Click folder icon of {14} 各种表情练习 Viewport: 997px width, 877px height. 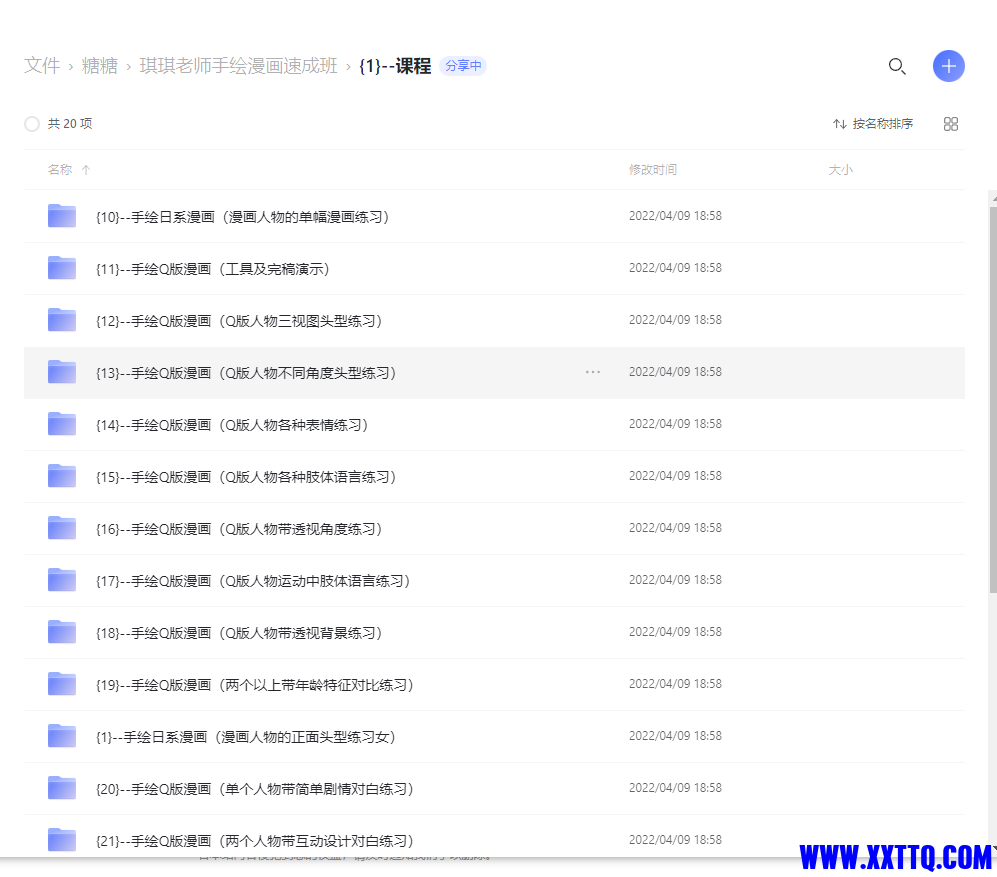[62, 424]
